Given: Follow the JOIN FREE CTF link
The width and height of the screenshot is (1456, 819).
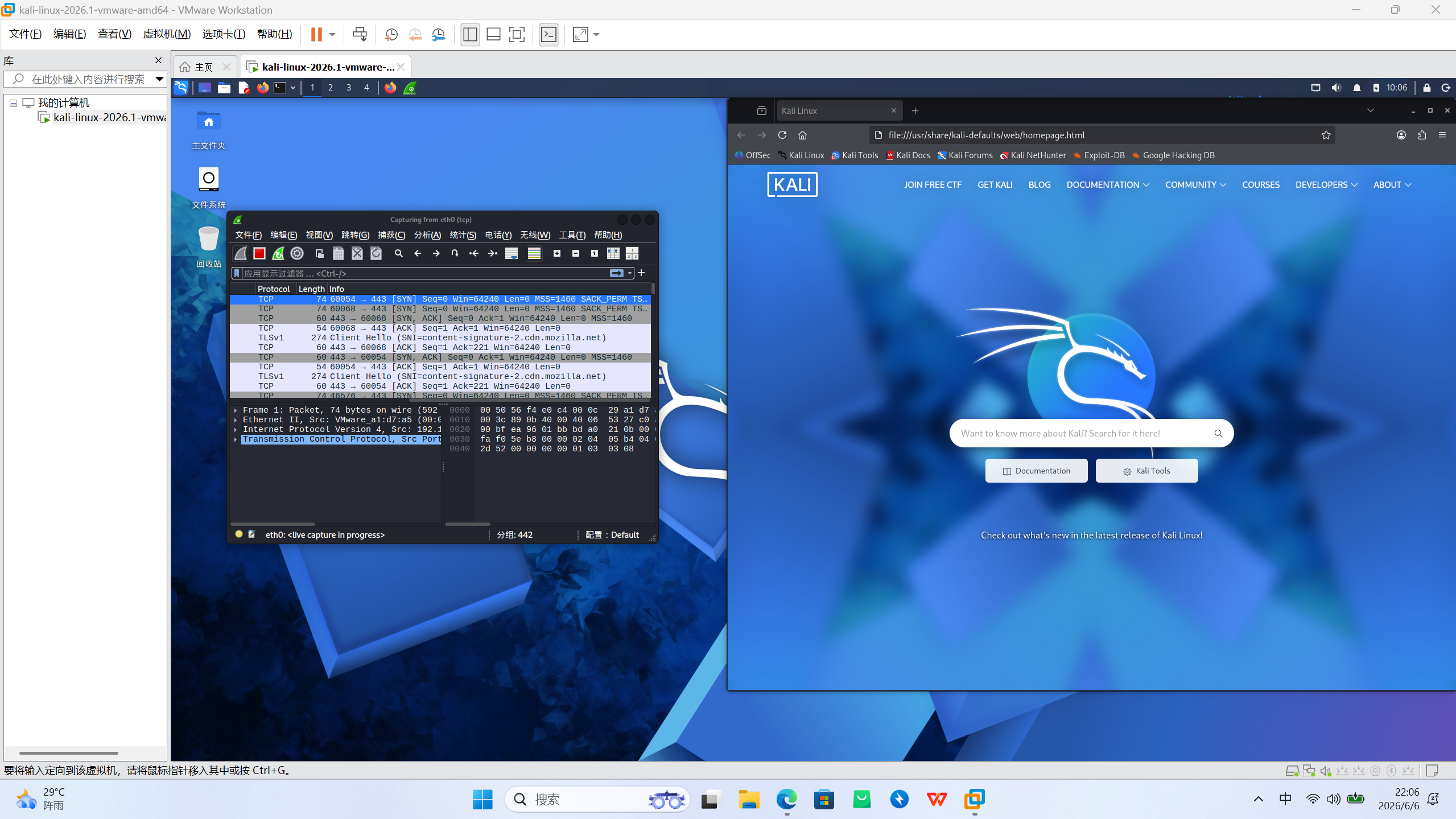Looking at the screenshot, I should (x=933, y=185).
